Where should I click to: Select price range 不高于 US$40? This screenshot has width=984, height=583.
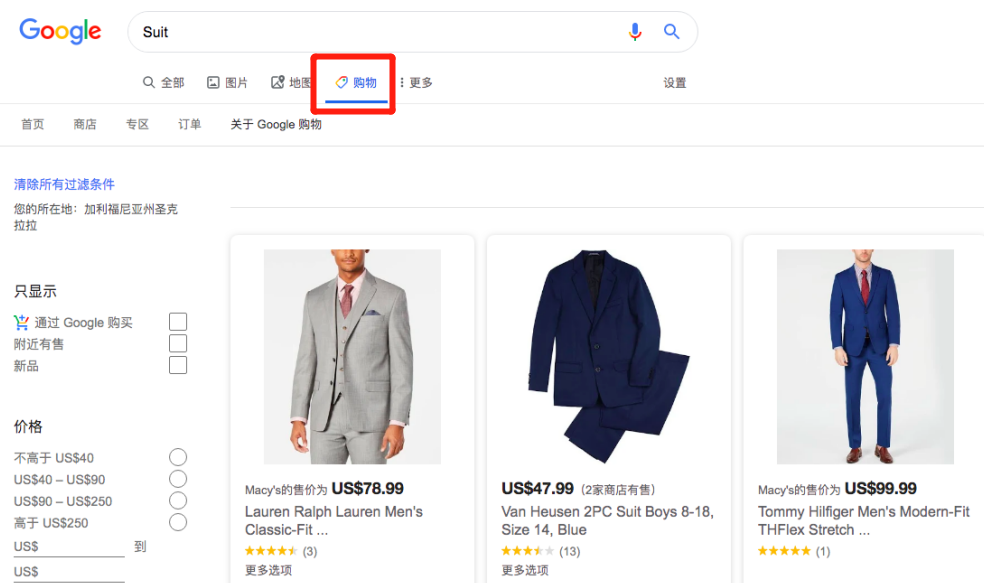[x=178, y=457]
